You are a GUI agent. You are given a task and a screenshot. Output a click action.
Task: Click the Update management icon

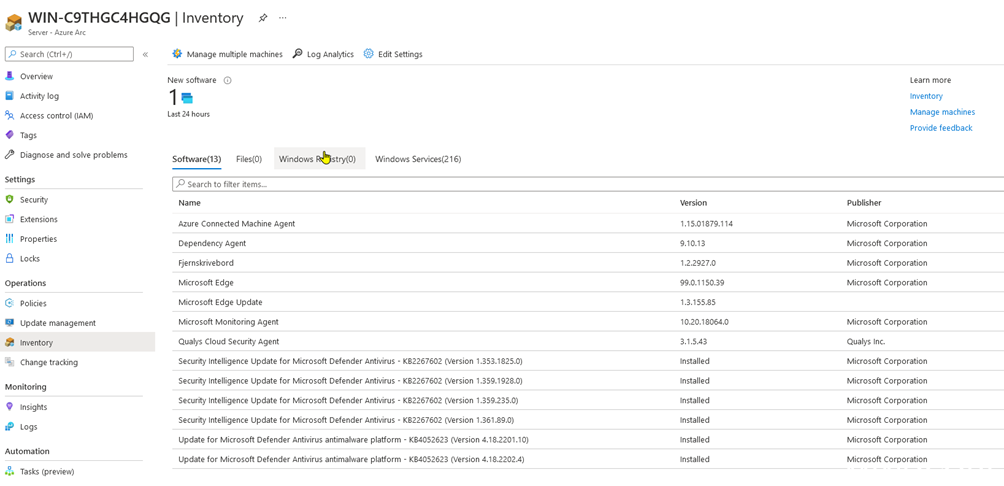(x=9, y=323)
